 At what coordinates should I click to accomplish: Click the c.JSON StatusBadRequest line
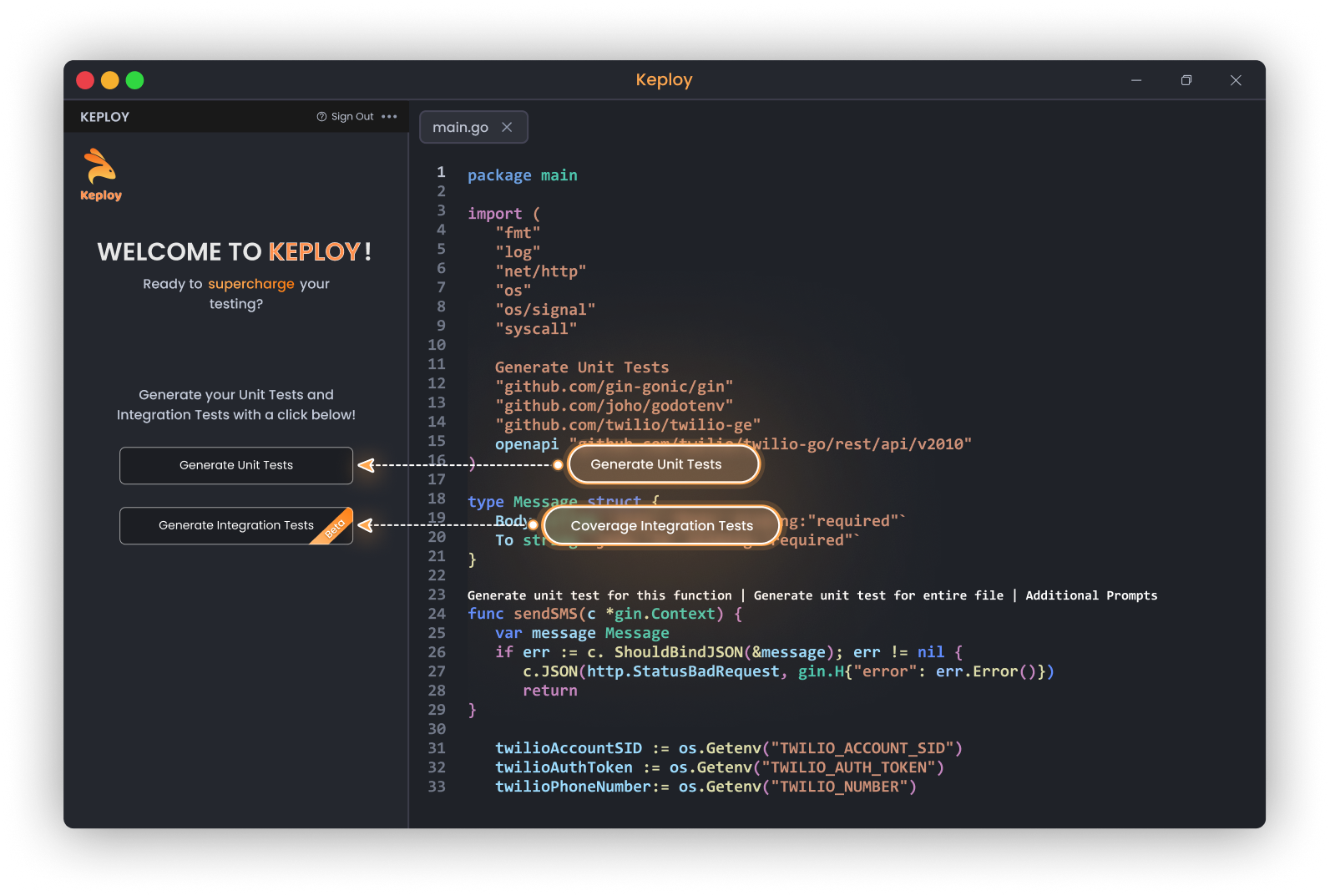789,671
